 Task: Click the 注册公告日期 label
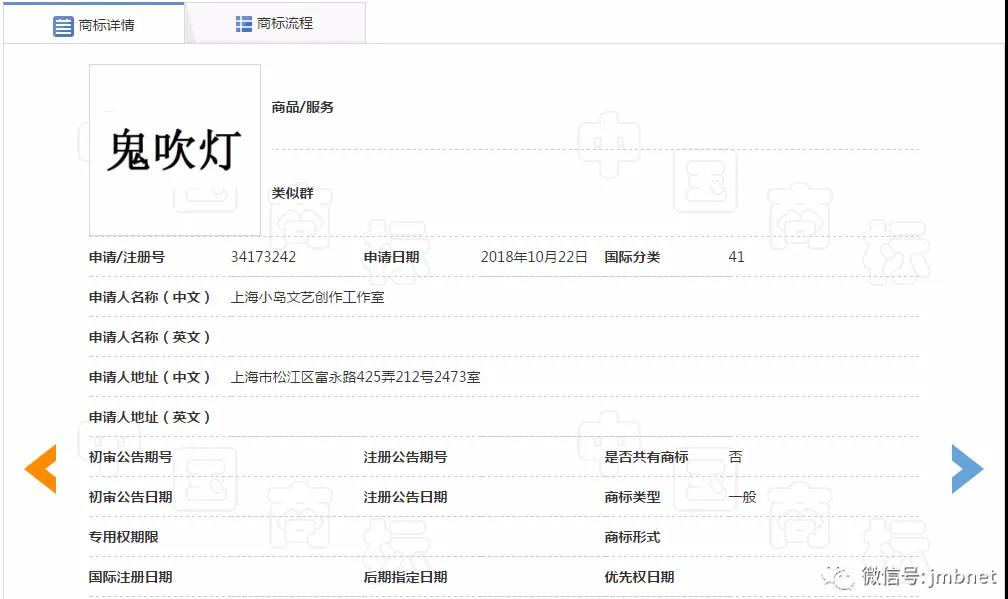coord(406,497)
